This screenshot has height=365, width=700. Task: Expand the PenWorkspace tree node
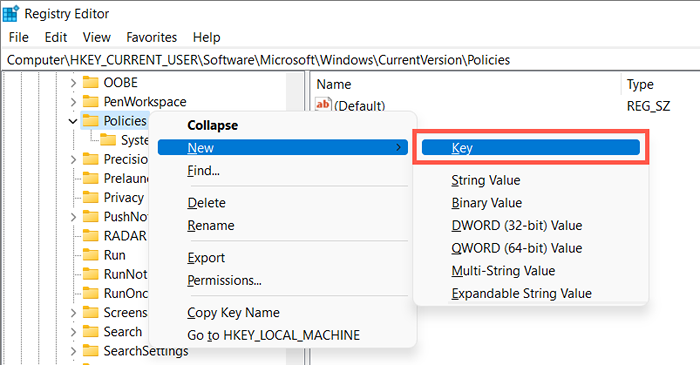tap(73, 102)
